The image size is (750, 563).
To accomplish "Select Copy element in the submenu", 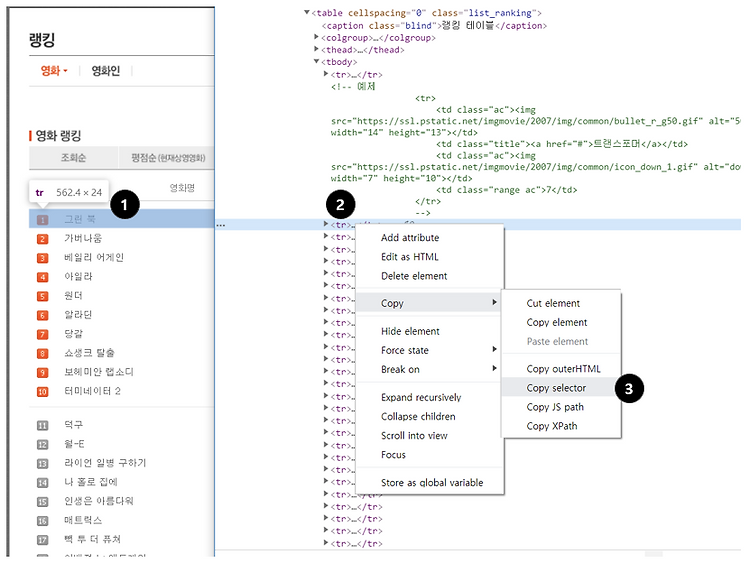I will coord(557,322).
